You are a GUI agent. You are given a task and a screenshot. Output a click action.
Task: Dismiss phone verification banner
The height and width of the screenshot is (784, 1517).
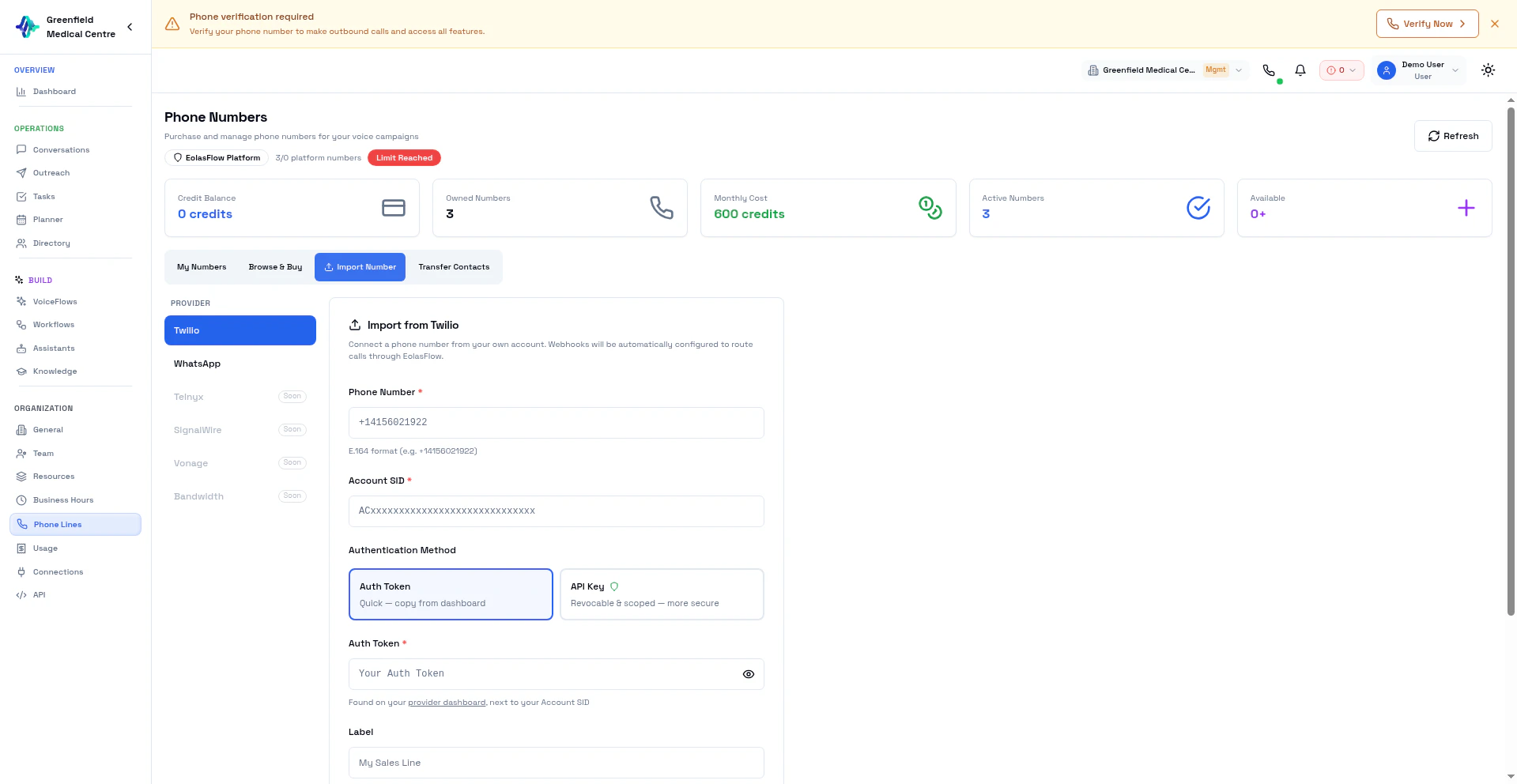1495,24
